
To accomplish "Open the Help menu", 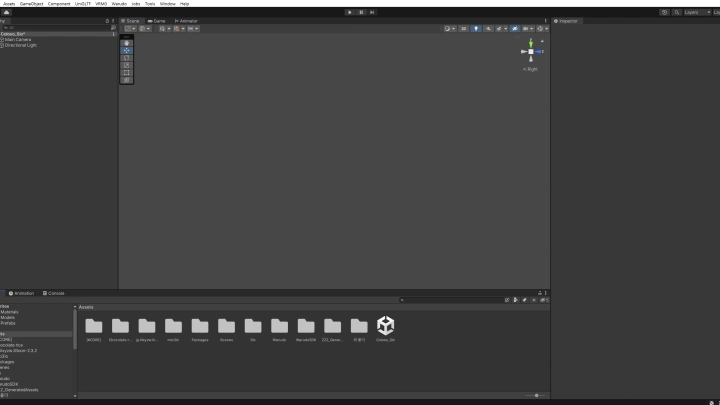I will click(x=184, y=4).
